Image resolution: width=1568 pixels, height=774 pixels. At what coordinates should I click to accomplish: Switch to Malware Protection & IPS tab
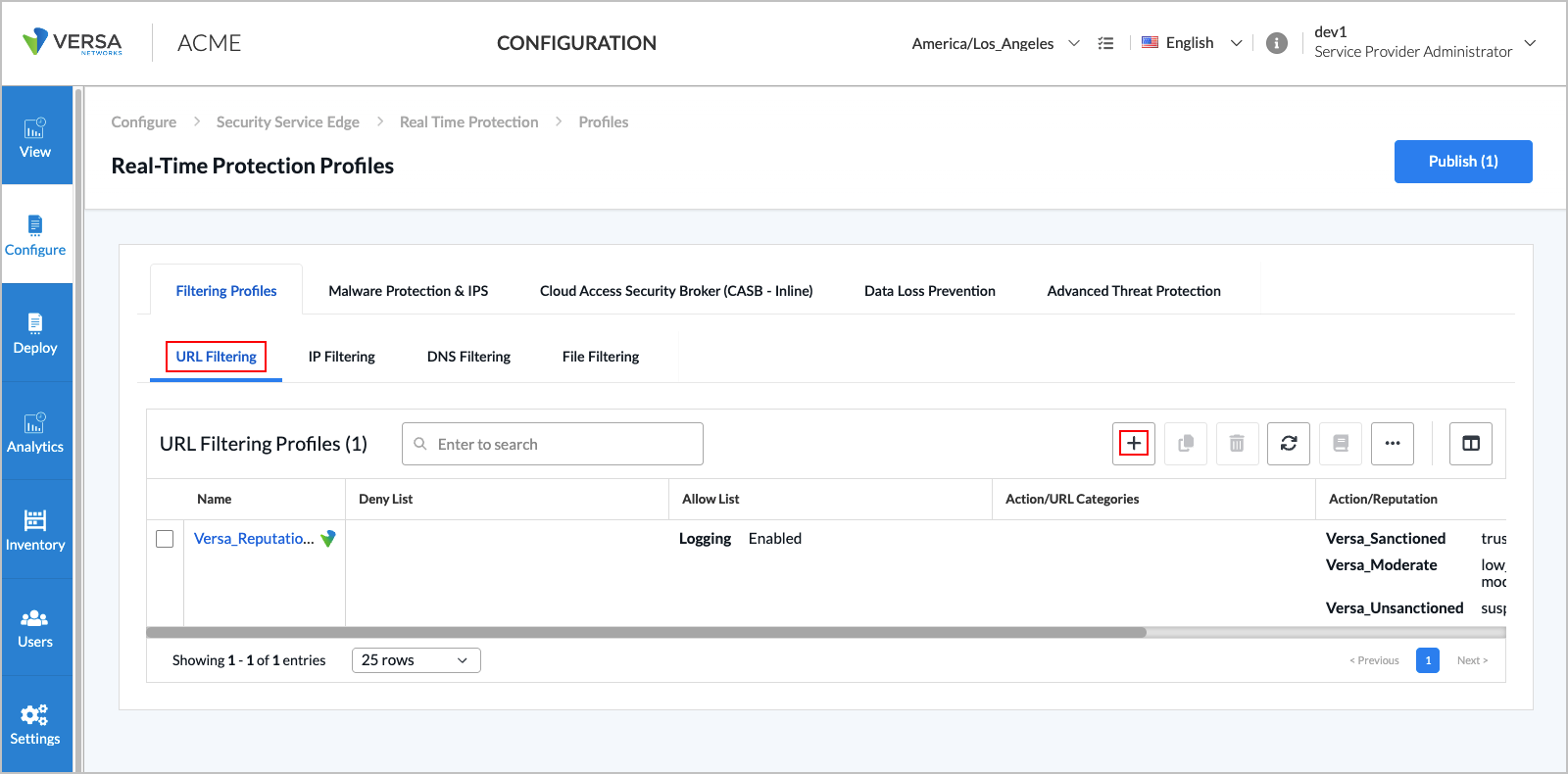pyautogui.click(x=409, y=291)
